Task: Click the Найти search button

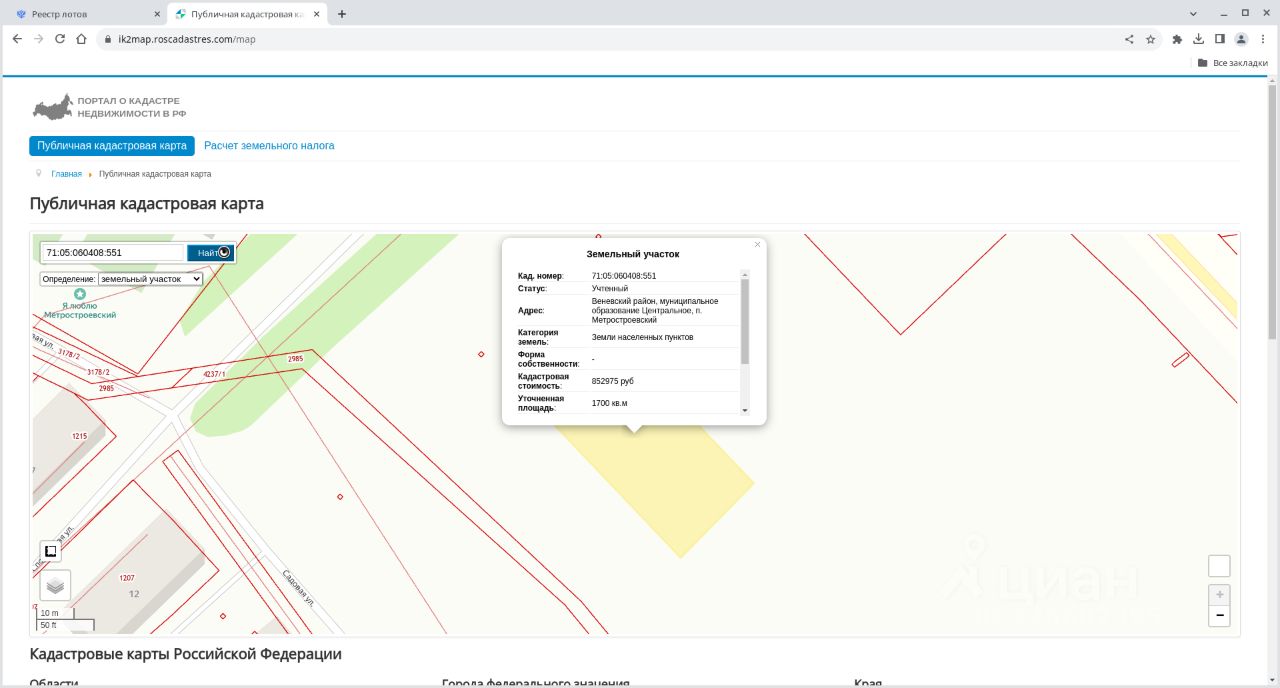Action: (210, 253)
